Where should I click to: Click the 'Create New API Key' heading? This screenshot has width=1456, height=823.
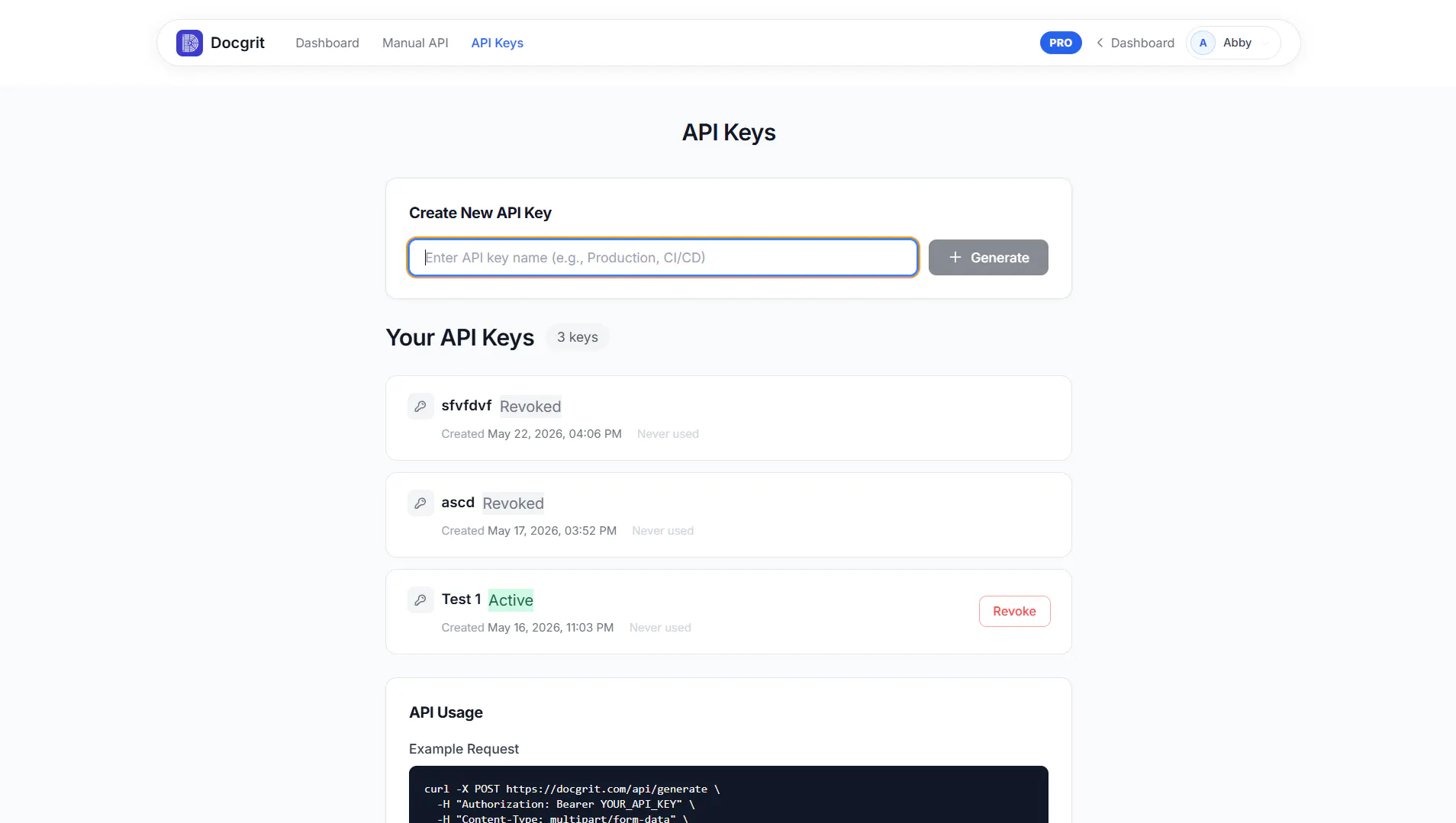(480, 213)
